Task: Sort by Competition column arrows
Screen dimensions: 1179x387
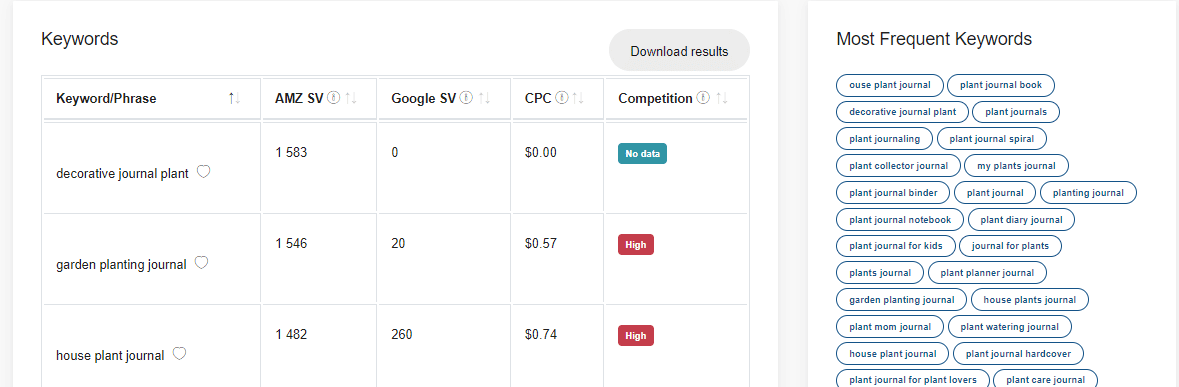Action: (722, 98)
